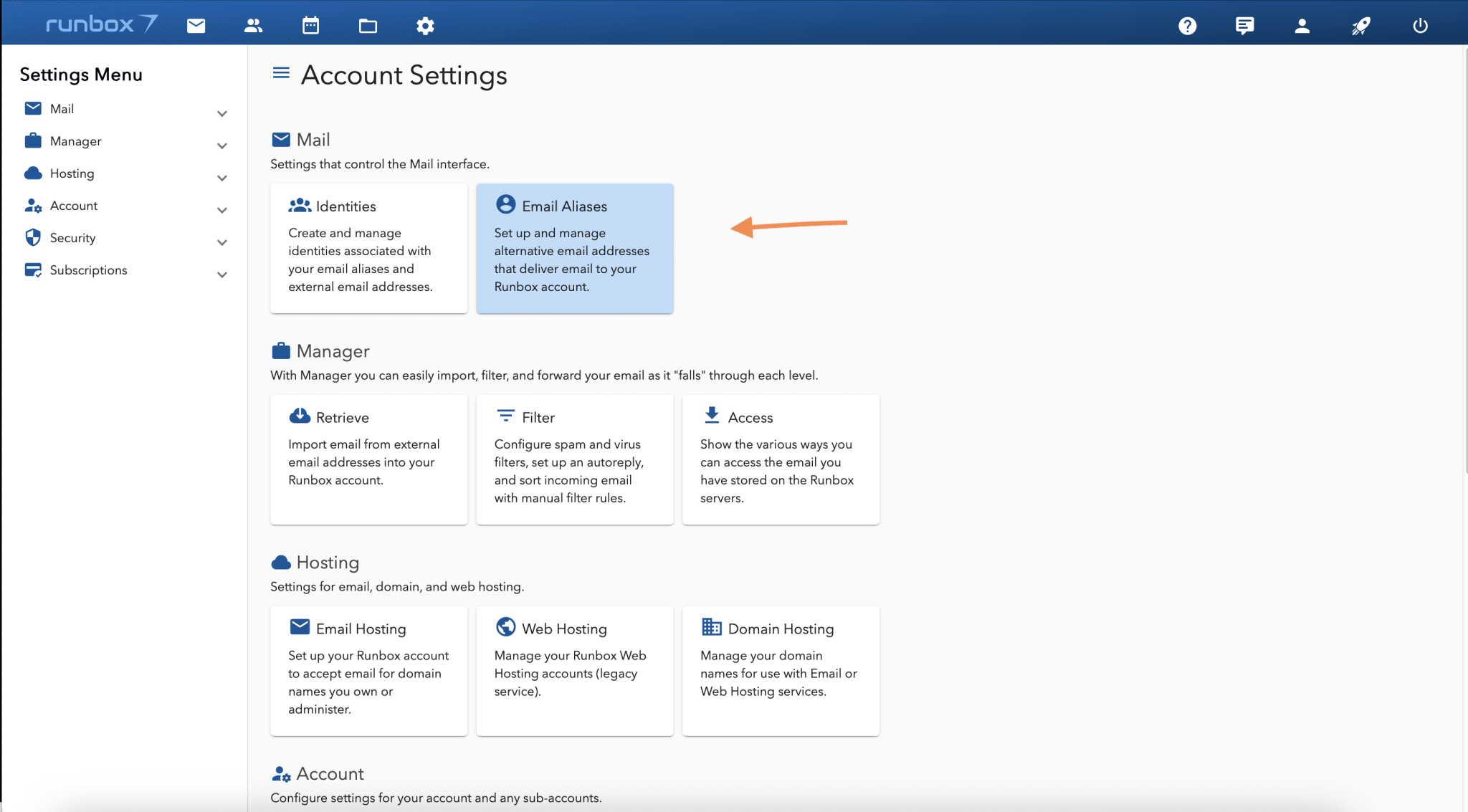
Task: Expand the Subscriptions chevron in sidebar
Action: click(222, 274)
